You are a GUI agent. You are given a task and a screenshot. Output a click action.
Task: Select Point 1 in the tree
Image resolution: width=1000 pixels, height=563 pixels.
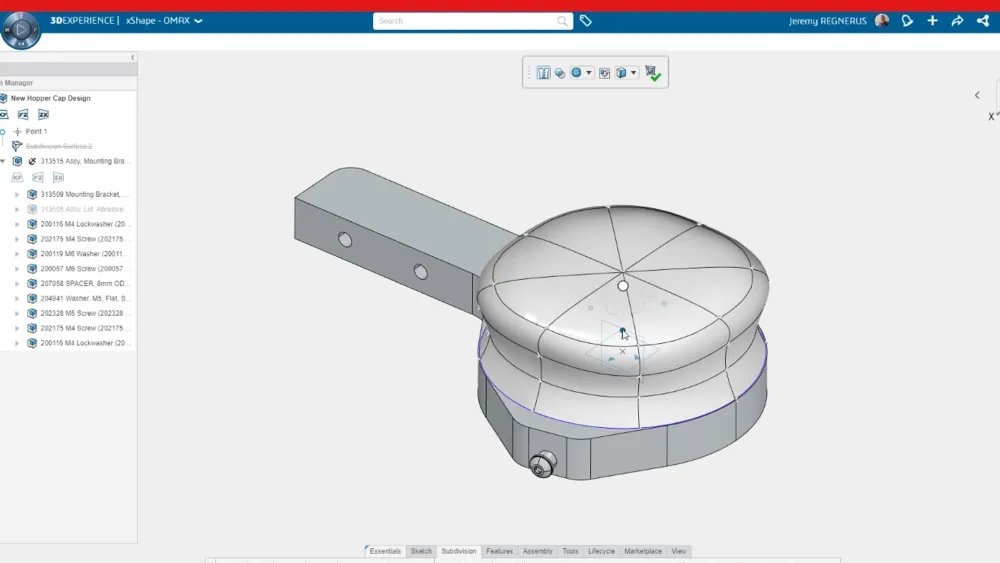(36, 131)
